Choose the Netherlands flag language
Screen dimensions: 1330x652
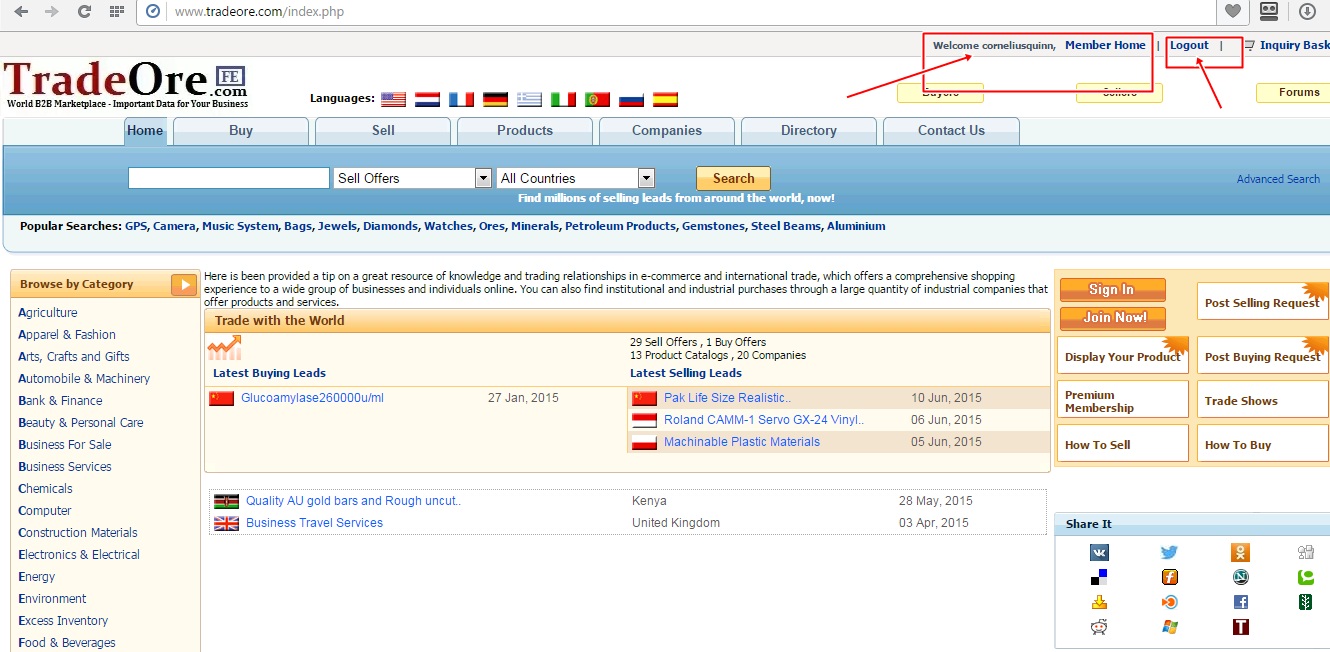[427, 99]
